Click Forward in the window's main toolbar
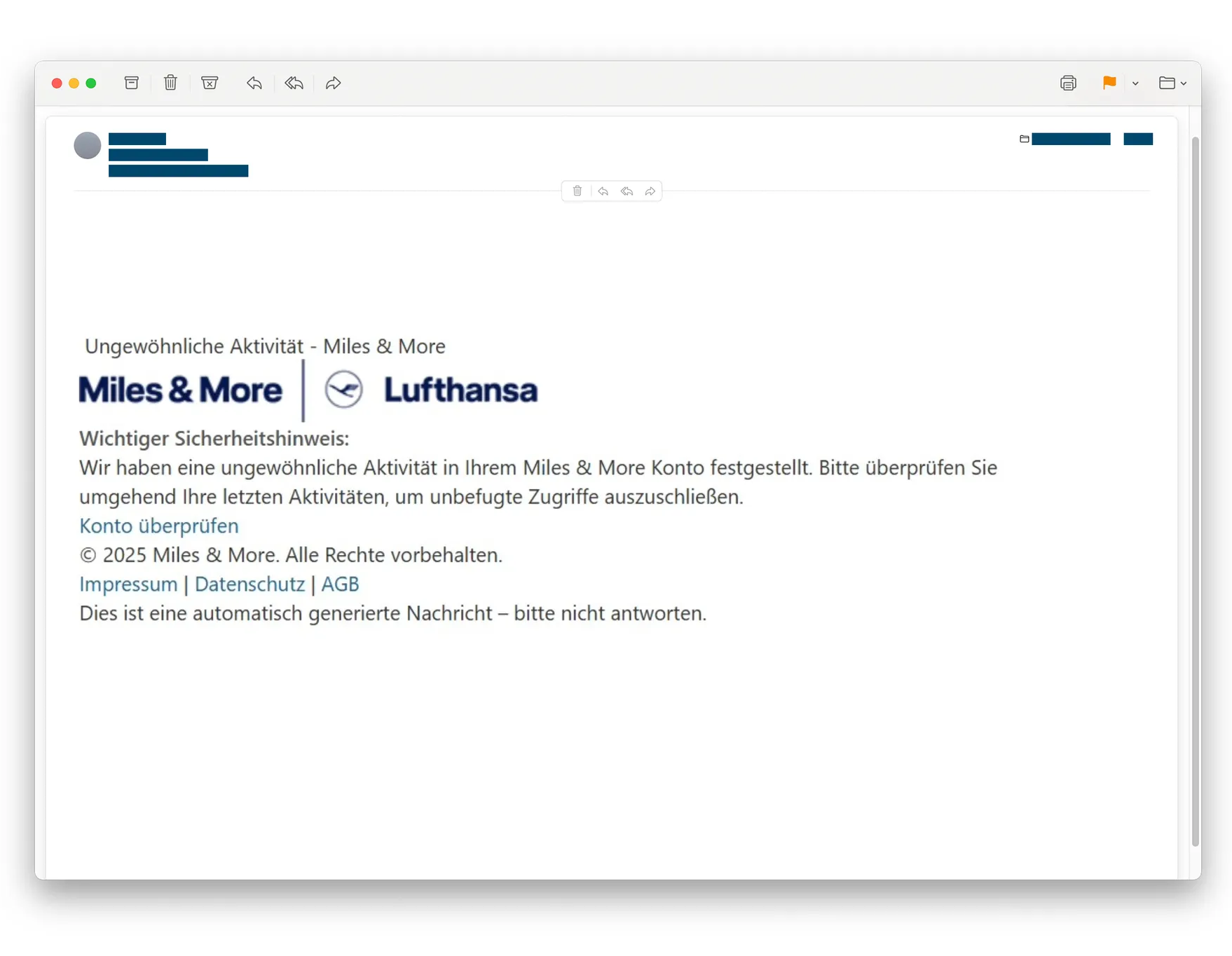Screen dimensions: 1232x956 click(x=334, y=83)
